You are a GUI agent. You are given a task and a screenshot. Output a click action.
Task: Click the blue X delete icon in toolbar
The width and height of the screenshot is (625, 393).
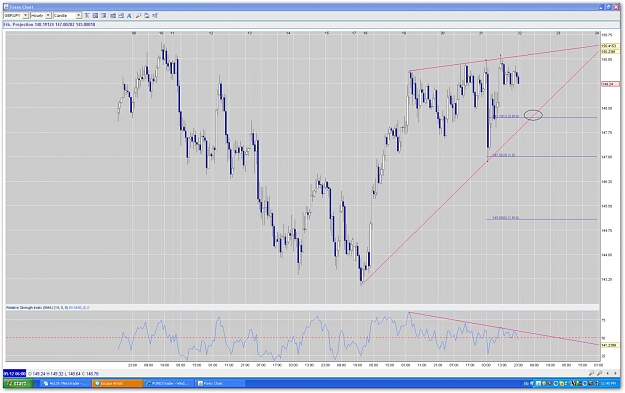pos(129,15)
